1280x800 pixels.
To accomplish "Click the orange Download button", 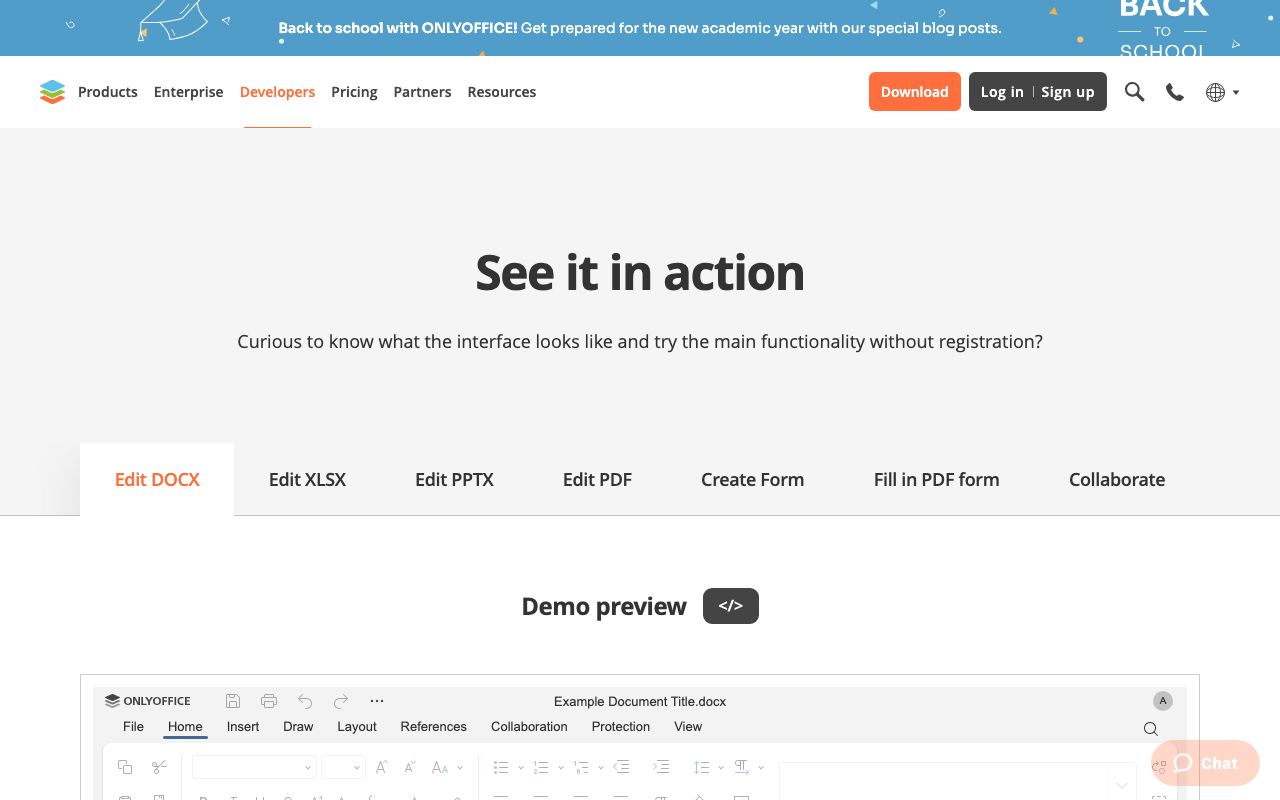I will 915,92.
